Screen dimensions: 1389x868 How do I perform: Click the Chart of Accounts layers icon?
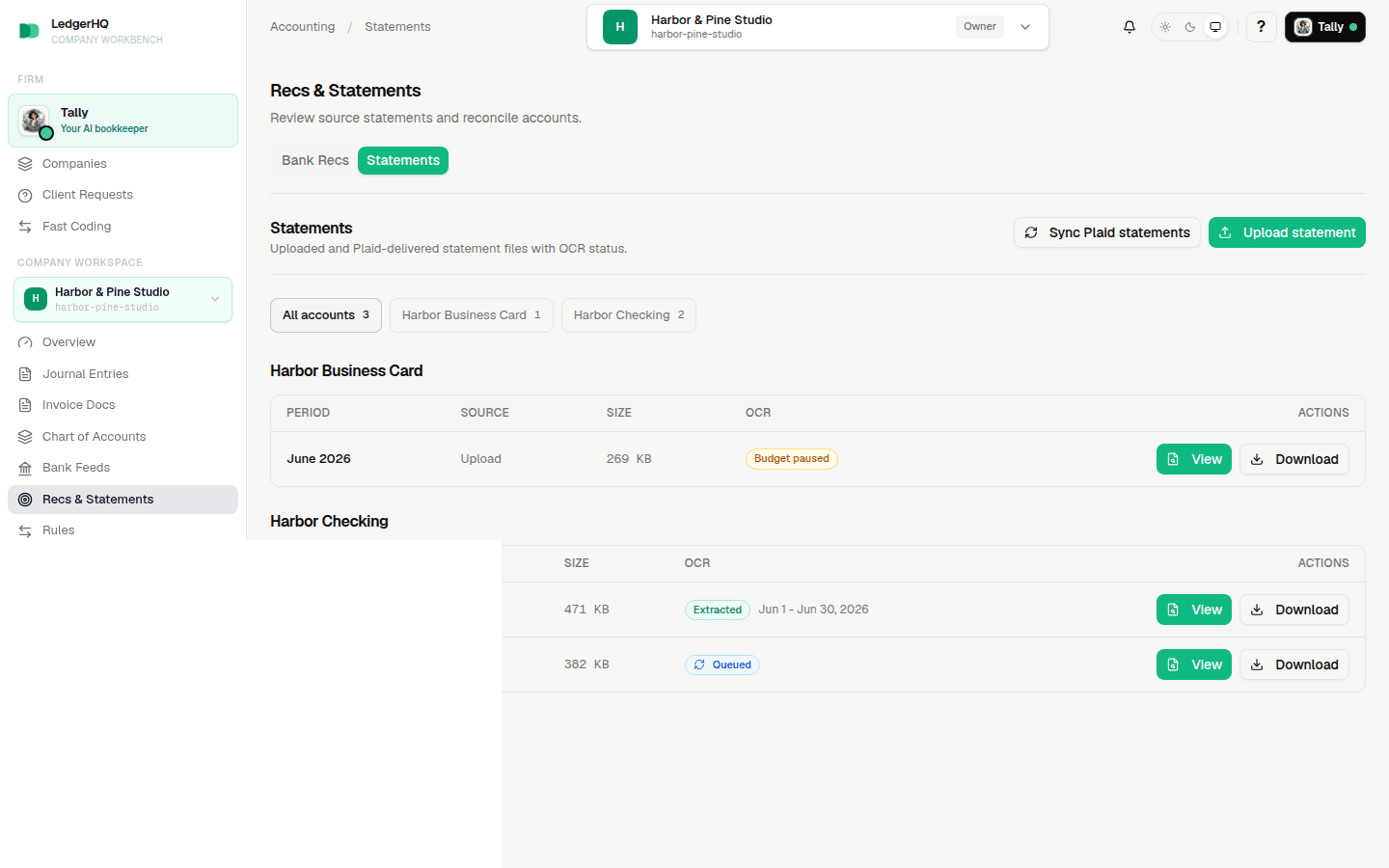pos(25,437)
